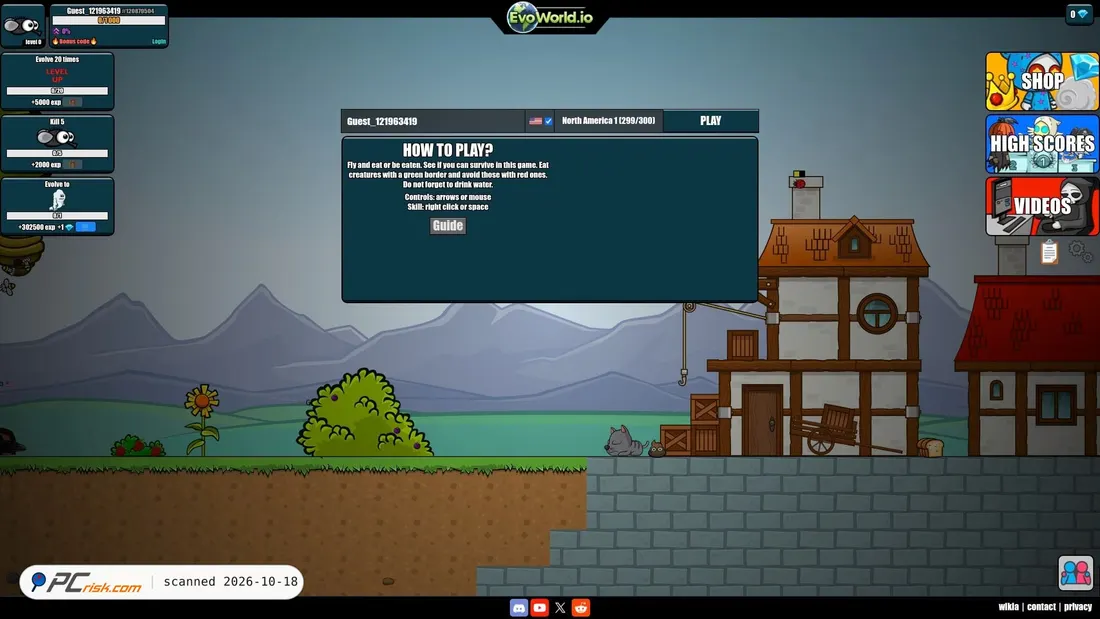Screen dimensions: 1100x619
Task: Click the Controls: arrows or mouse text
Action: [x=448, y=197]
